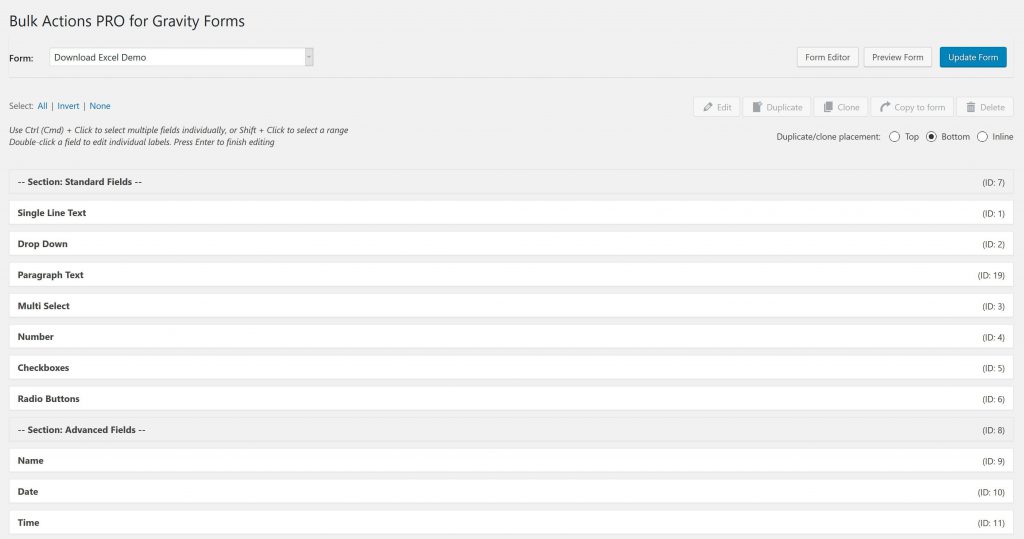Select Bottom duplicate placement radio
This screenshot has height=539, width=1024.
[x=931, y=137]
